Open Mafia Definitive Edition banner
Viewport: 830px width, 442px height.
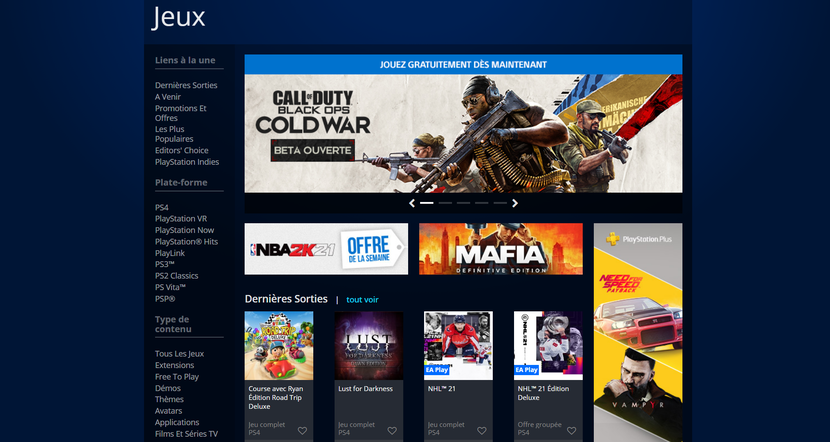tap(500, 249)
